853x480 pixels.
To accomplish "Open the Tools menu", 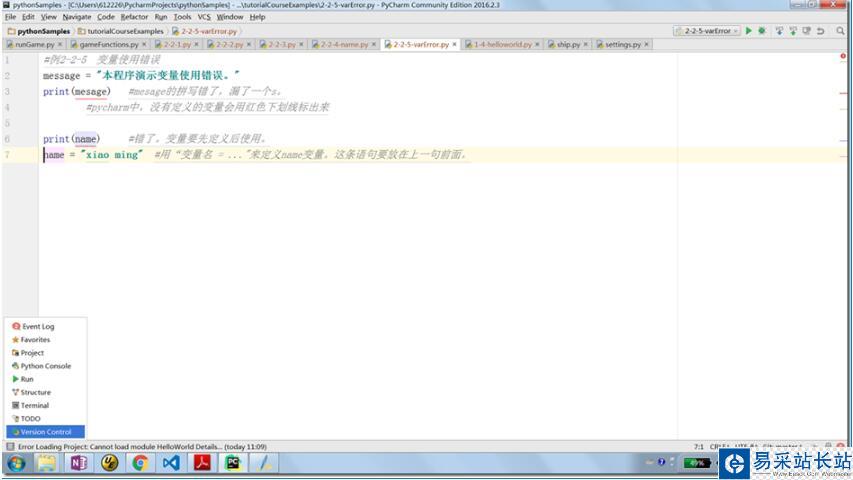I will pos(182,17).
